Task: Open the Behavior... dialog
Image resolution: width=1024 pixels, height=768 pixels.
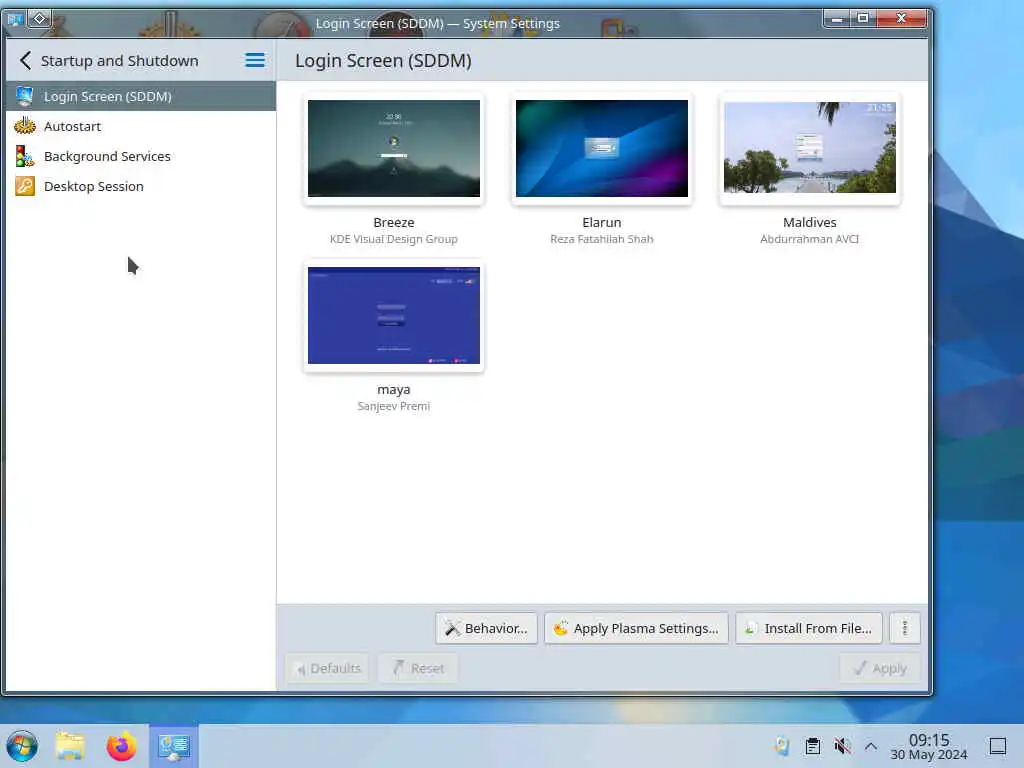Action: pos(487,628)
